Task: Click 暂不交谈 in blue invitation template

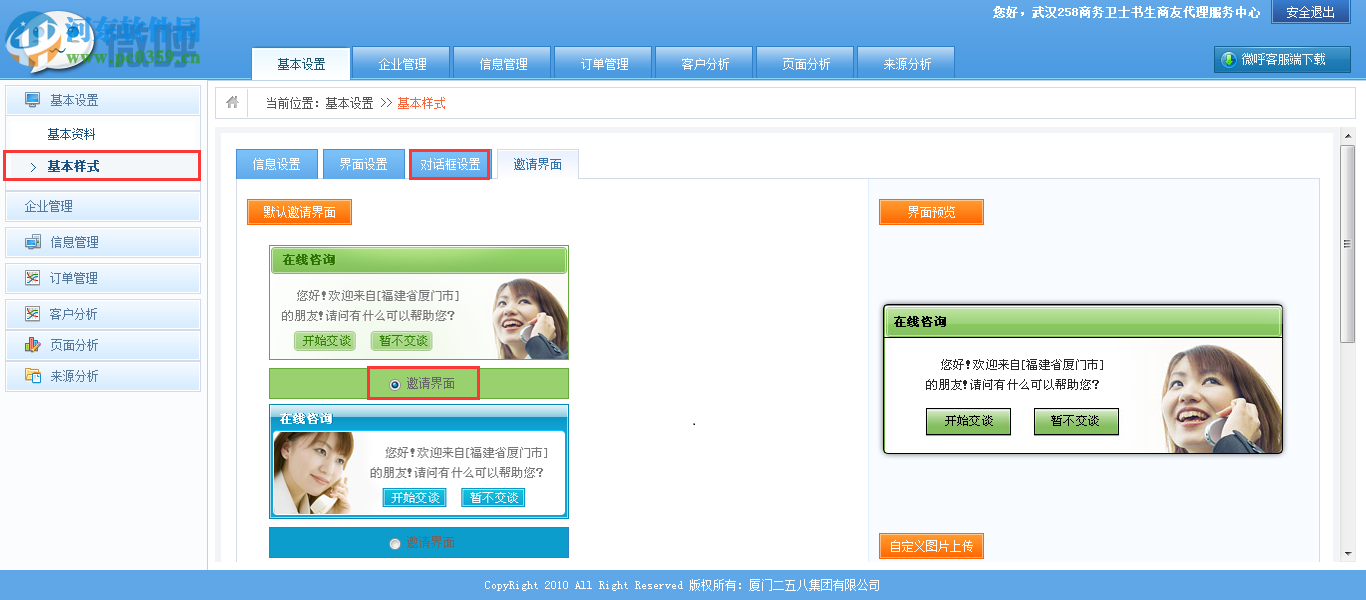Action: click(493, 498)
